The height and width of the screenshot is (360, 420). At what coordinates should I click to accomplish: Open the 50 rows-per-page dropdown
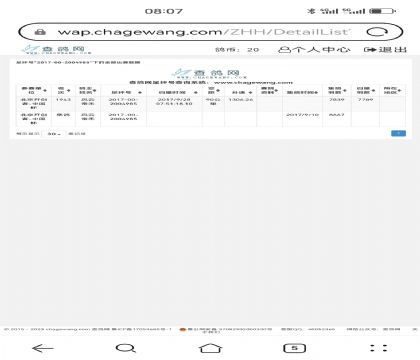point(54,134)
